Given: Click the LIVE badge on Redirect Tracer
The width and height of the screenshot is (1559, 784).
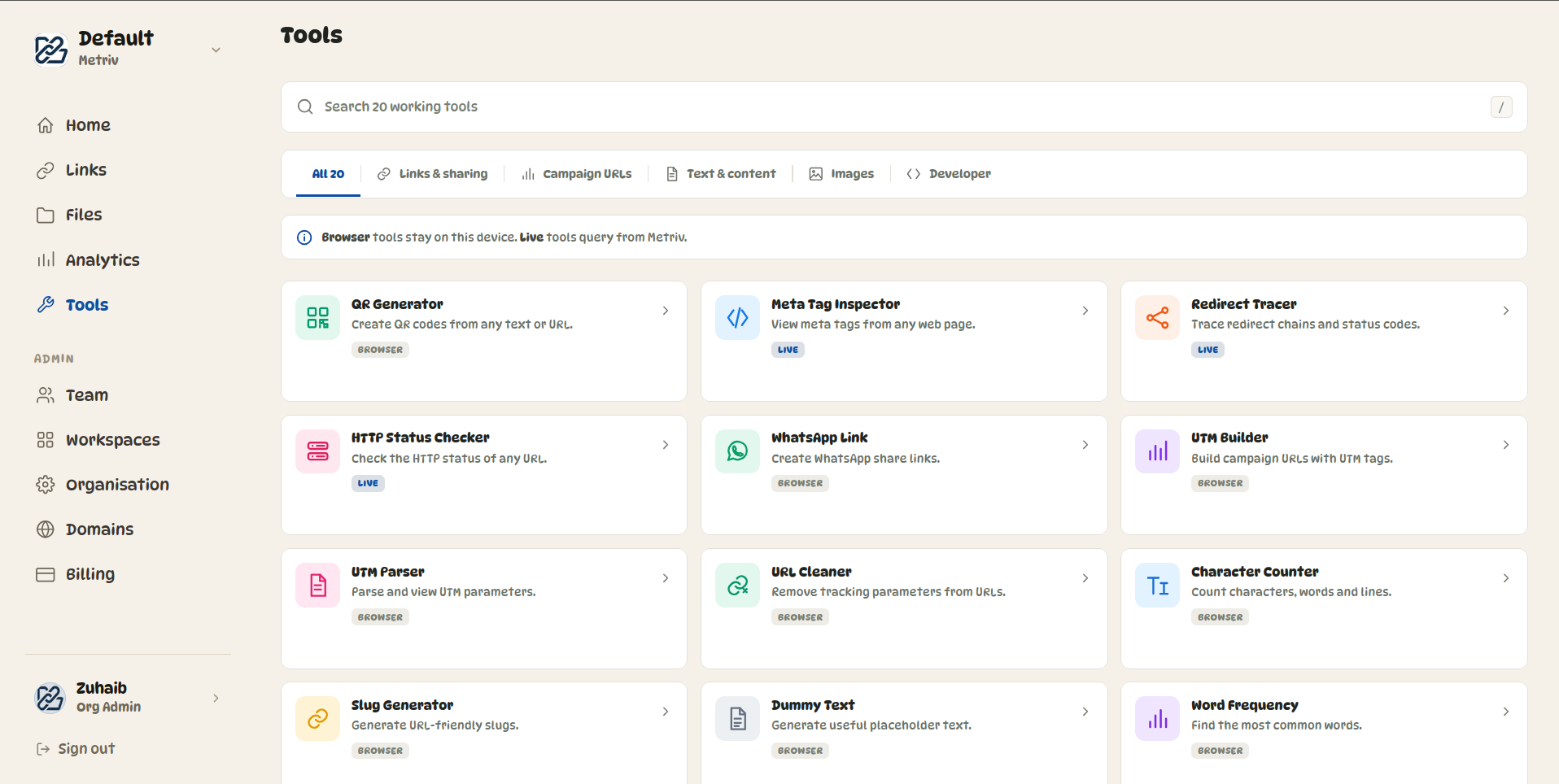Looking at the screenshot, I should tap(1208, 350).
